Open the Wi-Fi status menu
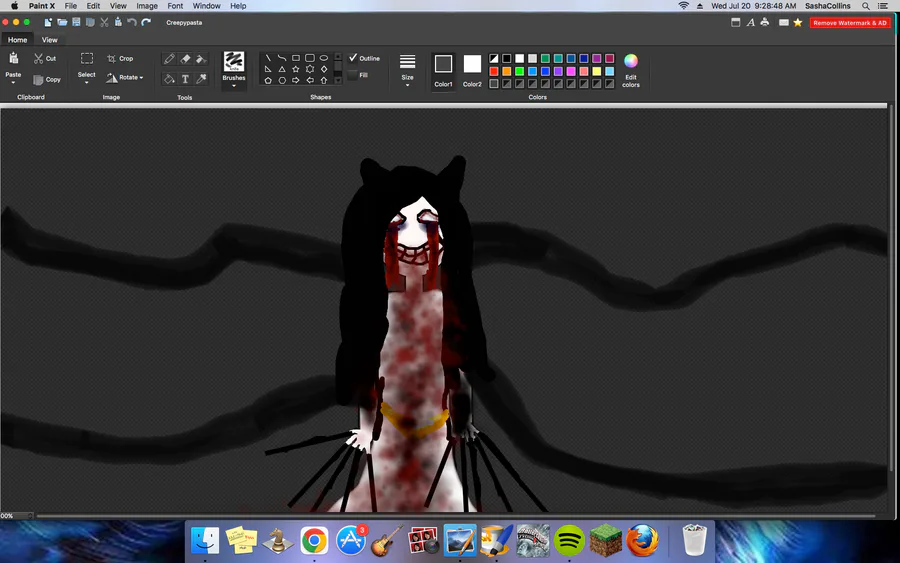Viewport: 900px width, 563px height. coord(684,6)
